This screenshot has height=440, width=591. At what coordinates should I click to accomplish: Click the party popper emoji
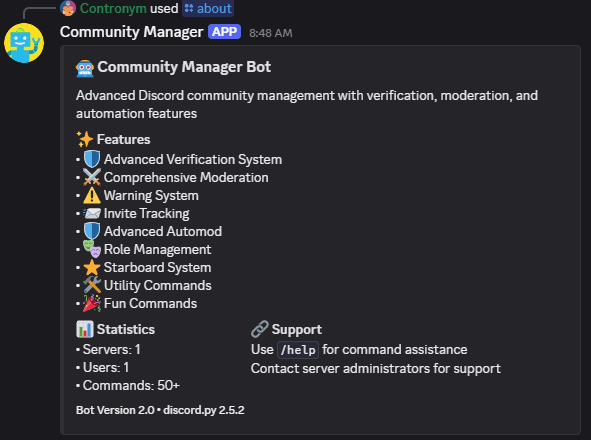[x=92, y=303]
